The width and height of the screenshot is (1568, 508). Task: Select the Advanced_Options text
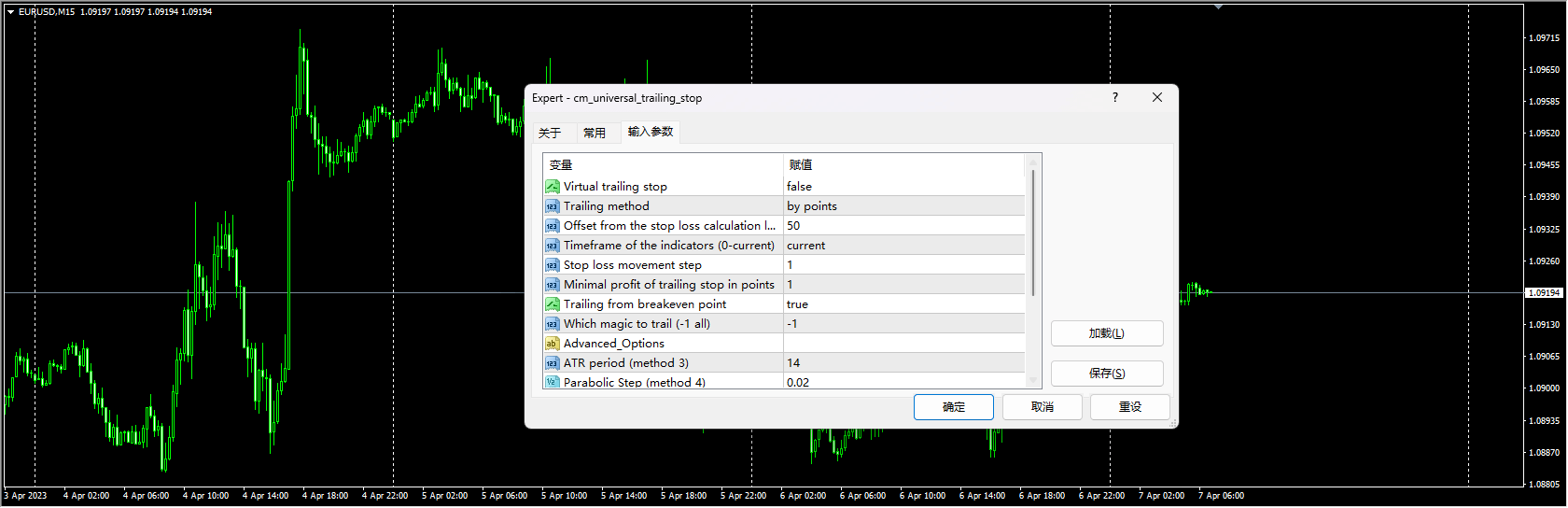(614, 344)
